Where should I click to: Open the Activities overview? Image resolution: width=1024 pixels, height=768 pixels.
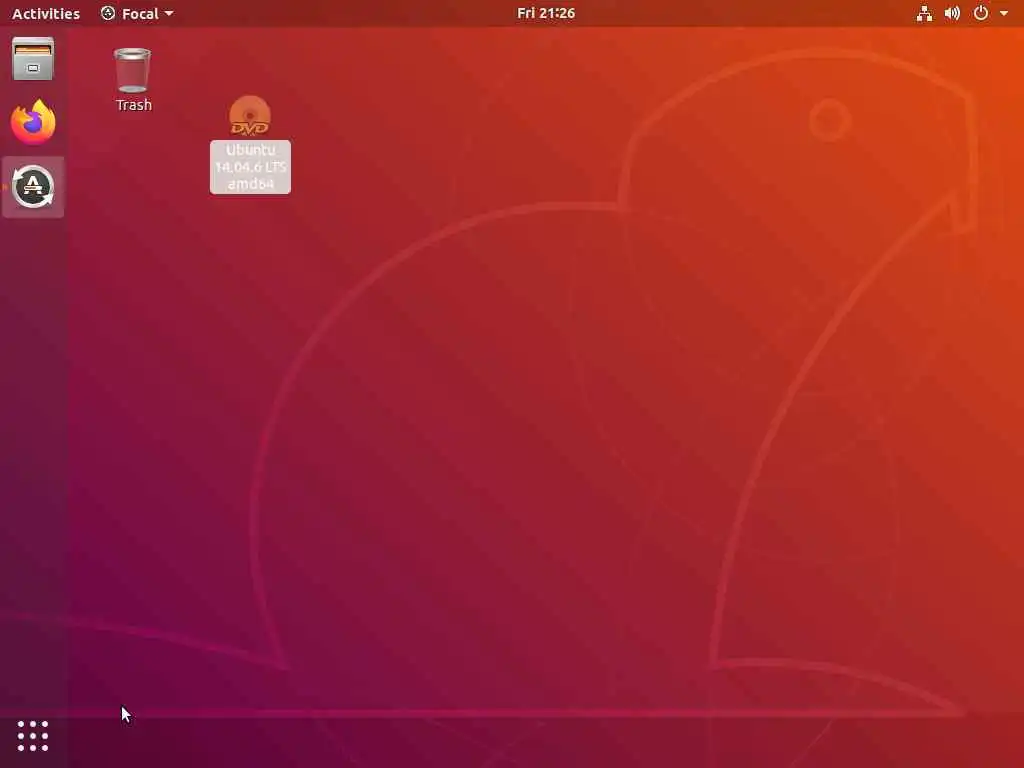[x=46, y=13]
